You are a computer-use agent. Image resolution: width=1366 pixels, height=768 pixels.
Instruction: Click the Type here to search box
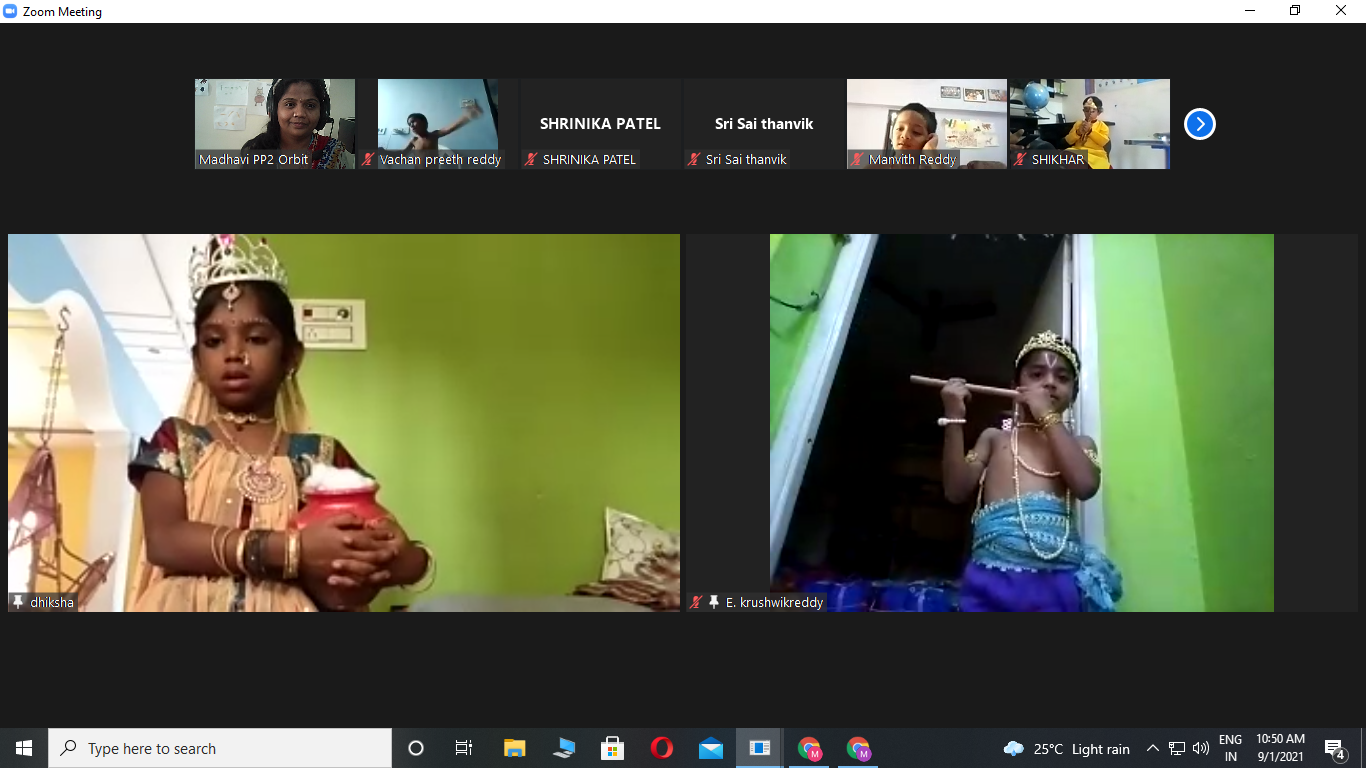tap(220, 748)
